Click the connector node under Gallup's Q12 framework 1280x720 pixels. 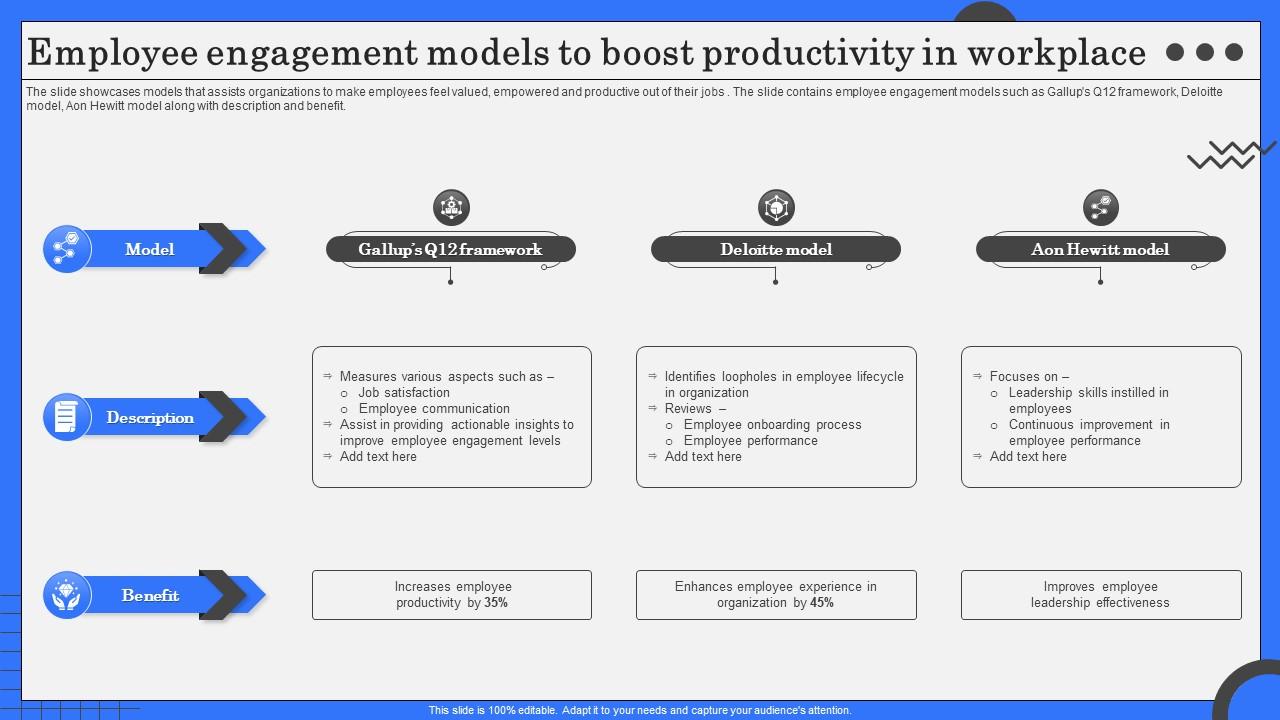[x=451, y=282]
